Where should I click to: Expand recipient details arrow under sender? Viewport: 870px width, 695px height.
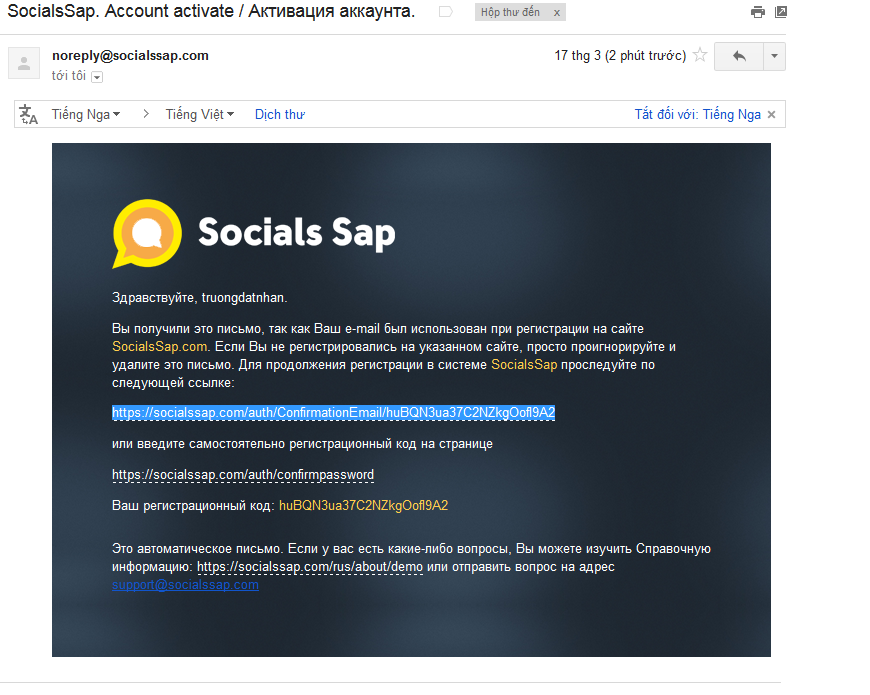(x=97, y=77)
